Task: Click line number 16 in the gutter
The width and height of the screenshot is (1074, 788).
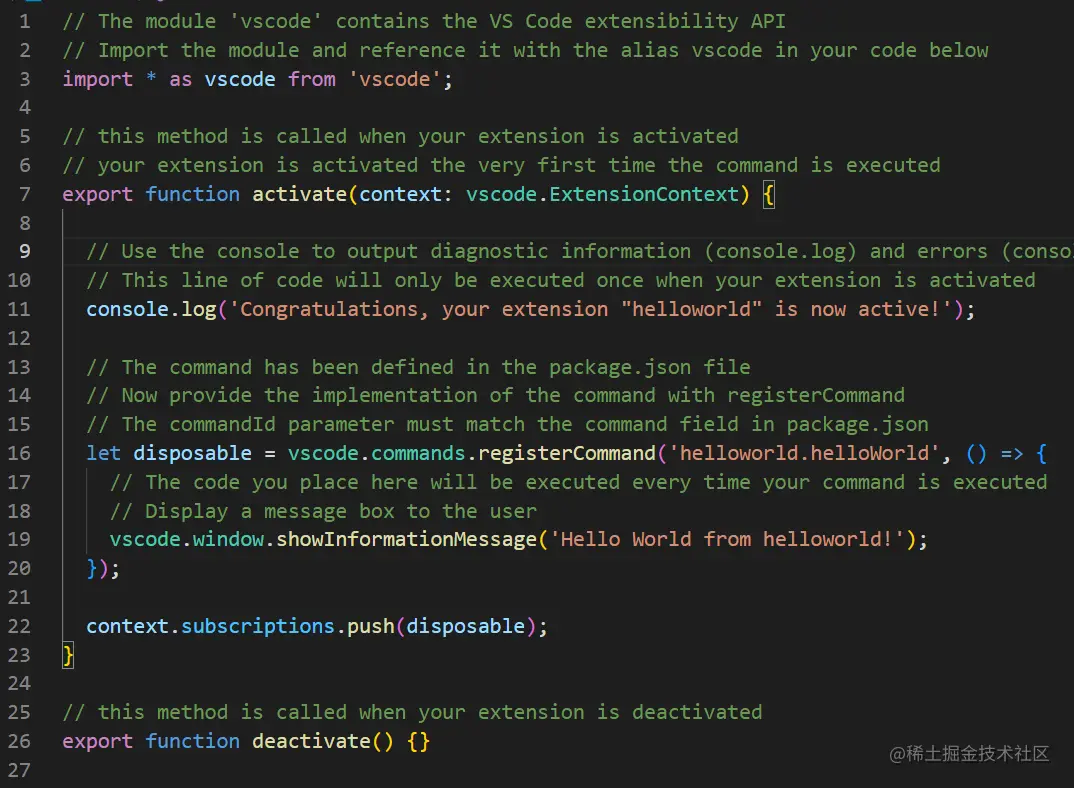Action: click(x=19, y=453)
